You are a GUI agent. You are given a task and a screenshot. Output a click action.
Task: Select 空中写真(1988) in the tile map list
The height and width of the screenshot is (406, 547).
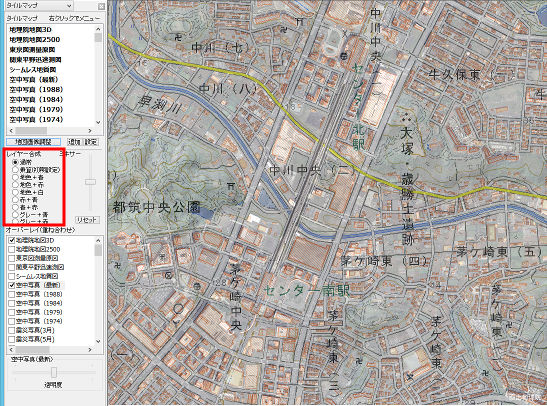pyautogui.click(x=36, y=90)
